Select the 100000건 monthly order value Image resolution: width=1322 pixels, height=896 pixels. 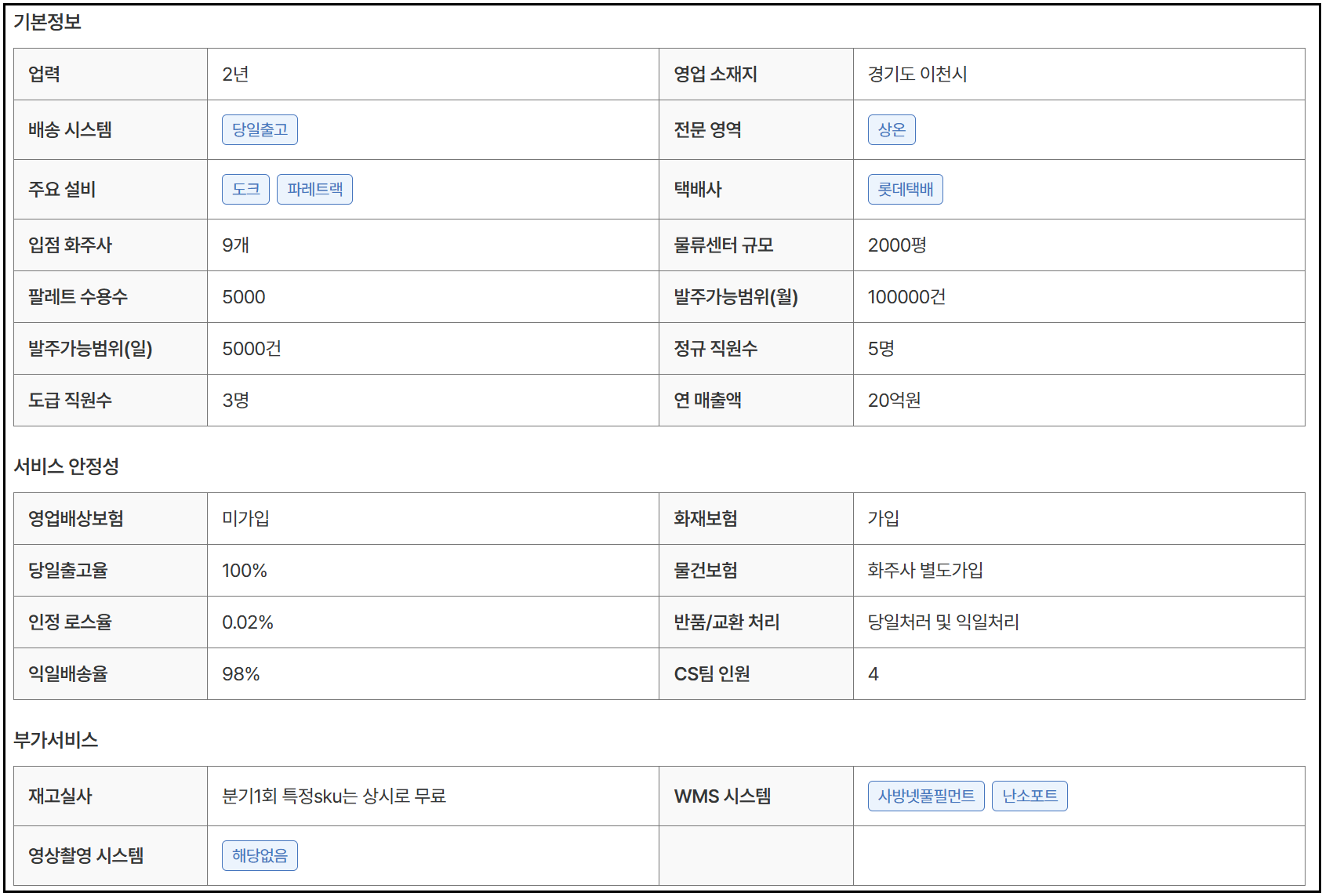coord(906,297)
